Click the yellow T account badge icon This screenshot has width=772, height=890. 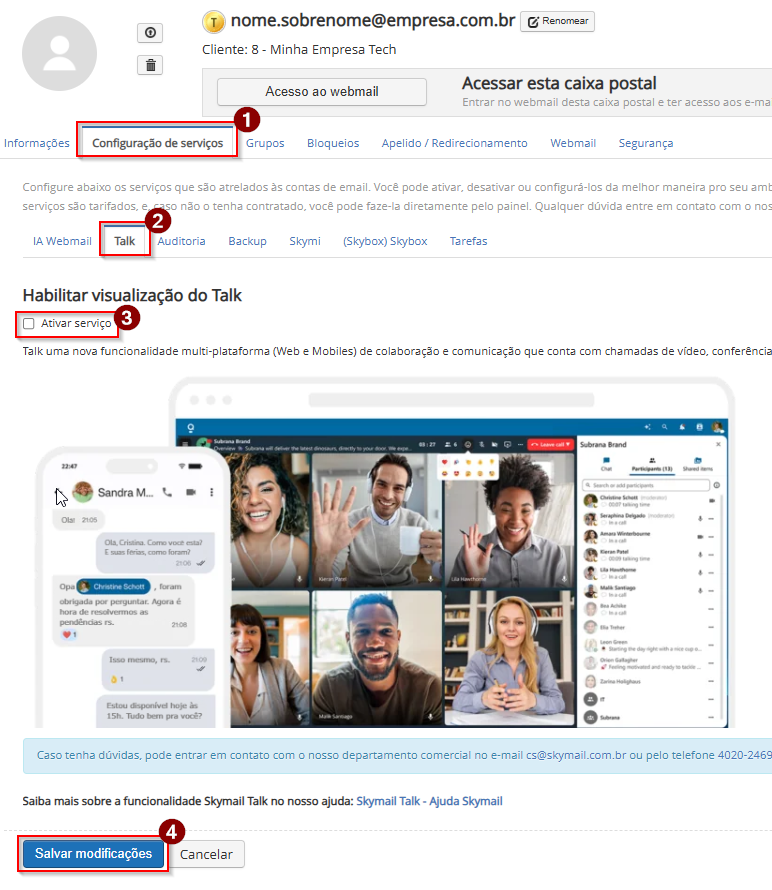click(213, 21)
